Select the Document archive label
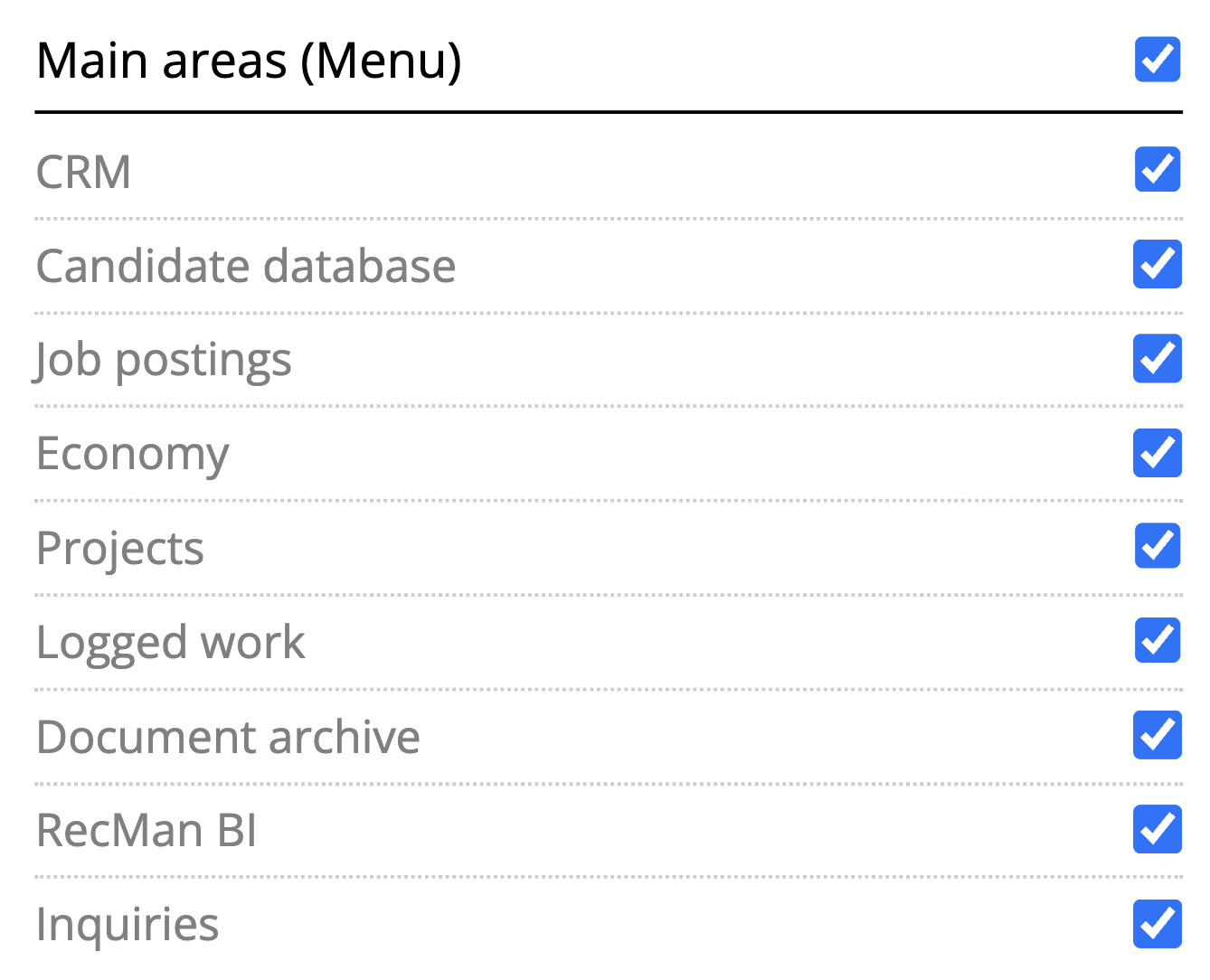 (x=228, y=737)
